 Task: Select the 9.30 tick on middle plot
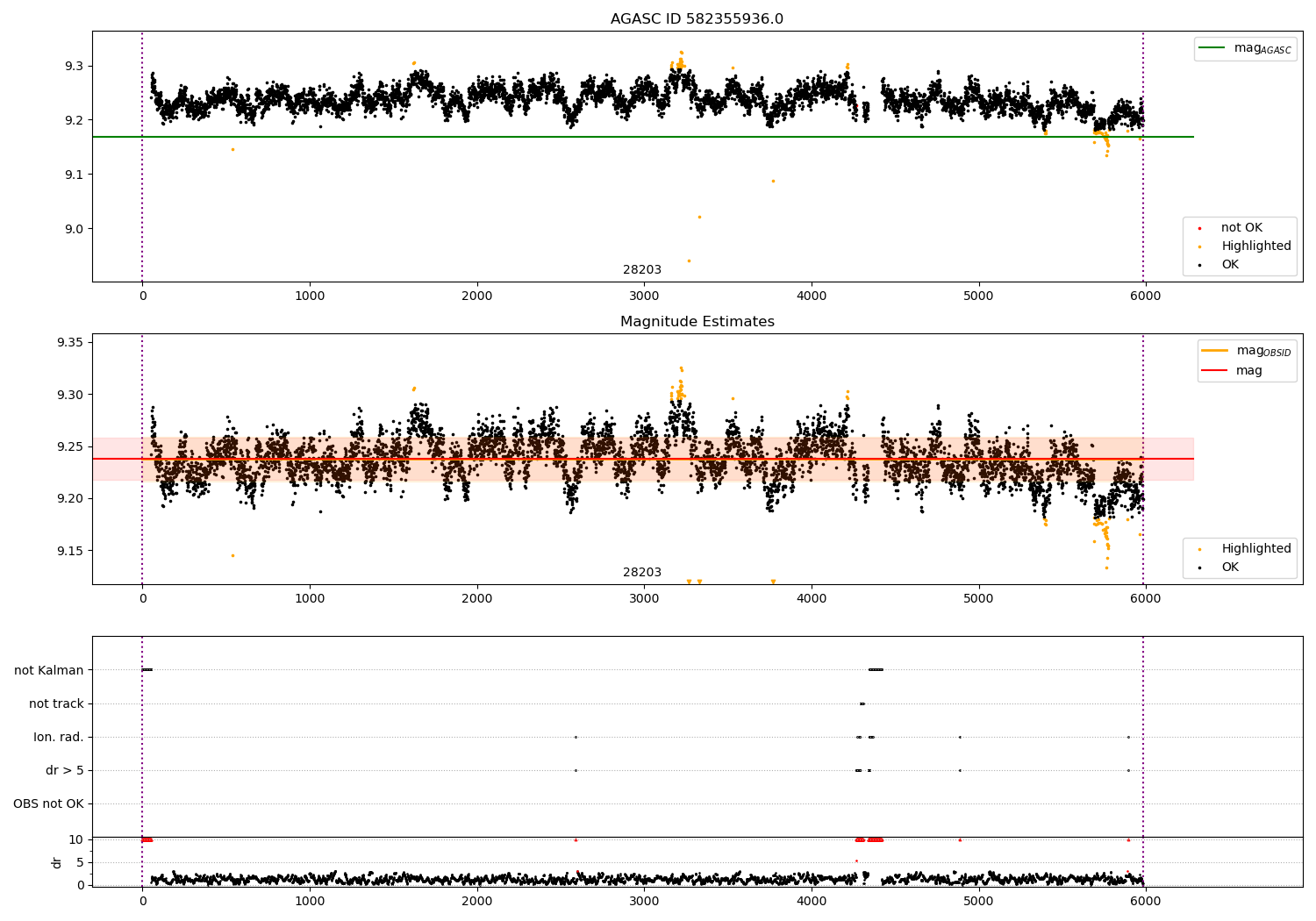[x=70, y=395]
